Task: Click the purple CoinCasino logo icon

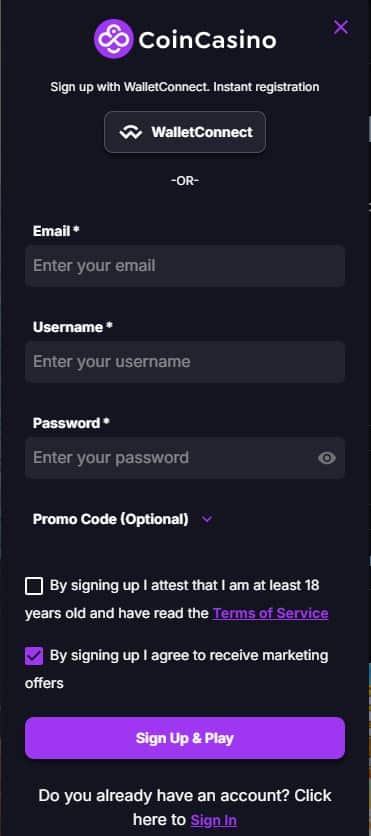Action: [113, 39]
